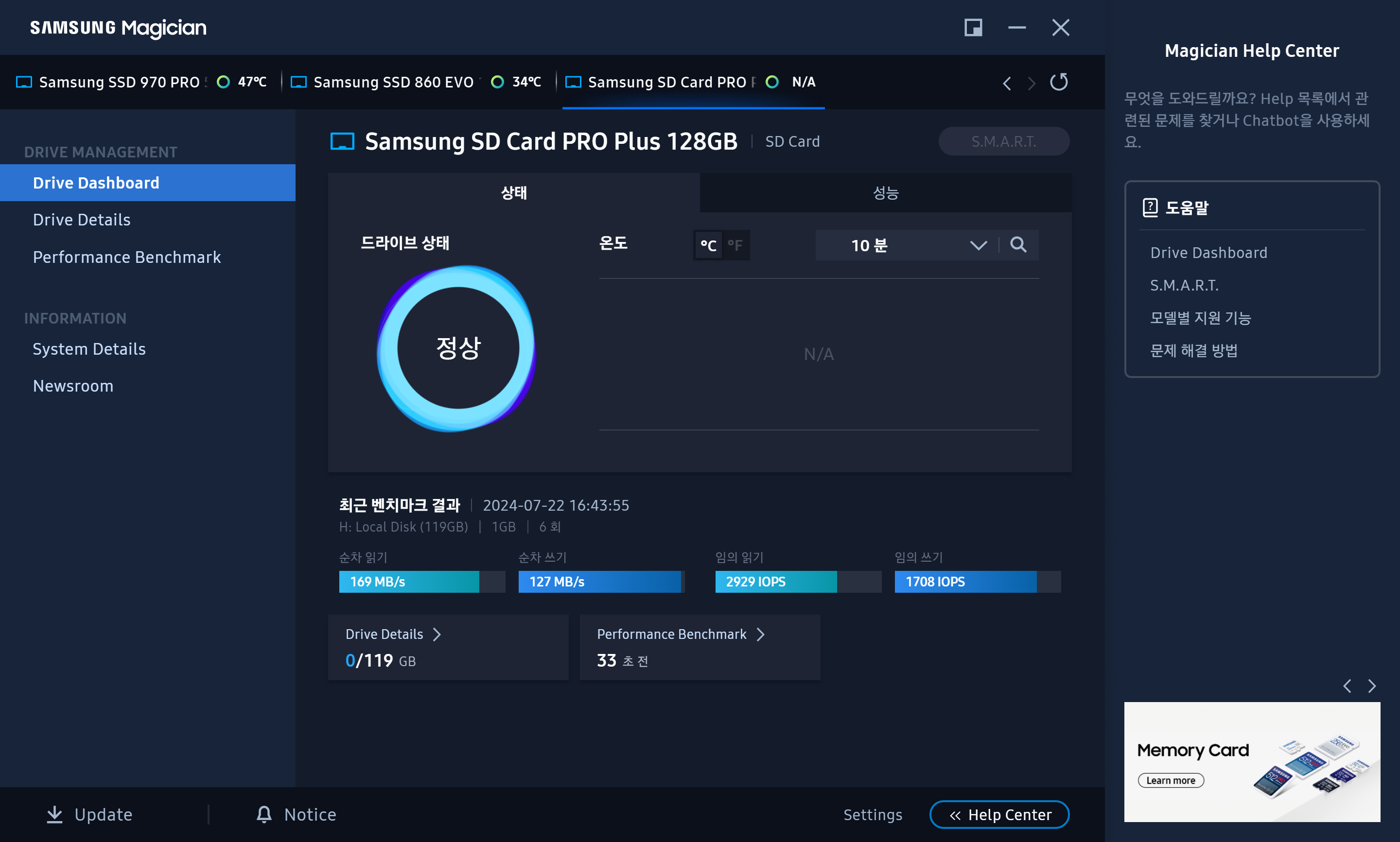Select the Samsung SD Card PRO drive tab
This screenshot has width=1400, height=842.
(x=693, y=82)
